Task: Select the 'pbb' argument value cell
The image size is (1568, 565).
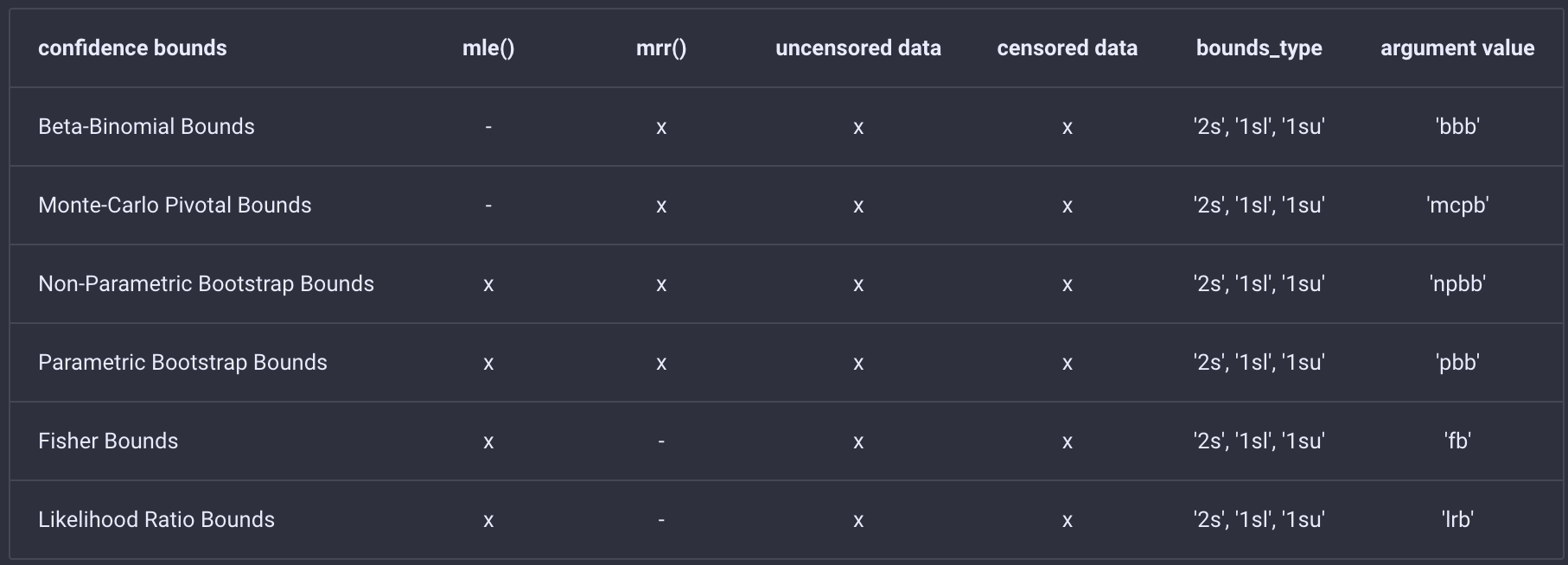Action: click(x=1457, y=363)
